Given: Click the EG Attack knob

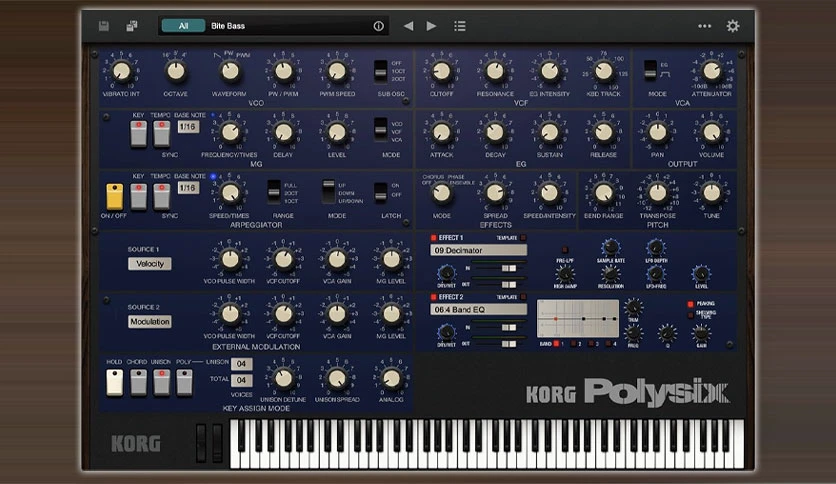Looking at the screenshot, I should (441, 132).
